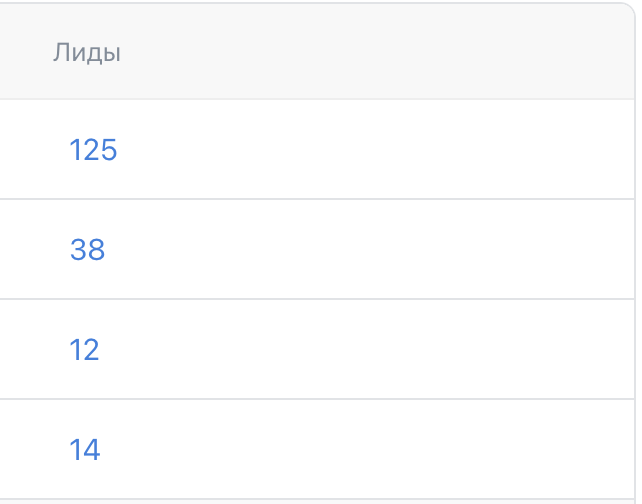Click the Лиды header label
Image resolution: width=642 pixels, height=504 pixels.
click(87, 53)
